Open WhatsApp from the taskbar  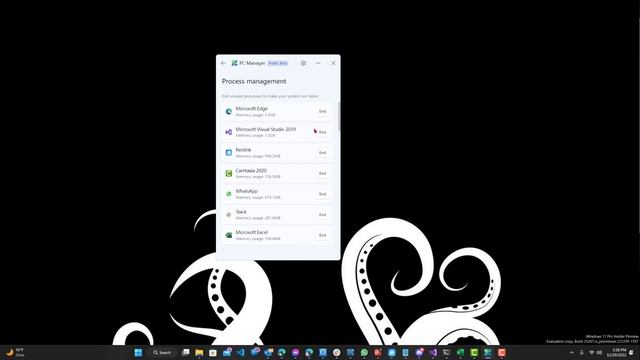point(364,353)
